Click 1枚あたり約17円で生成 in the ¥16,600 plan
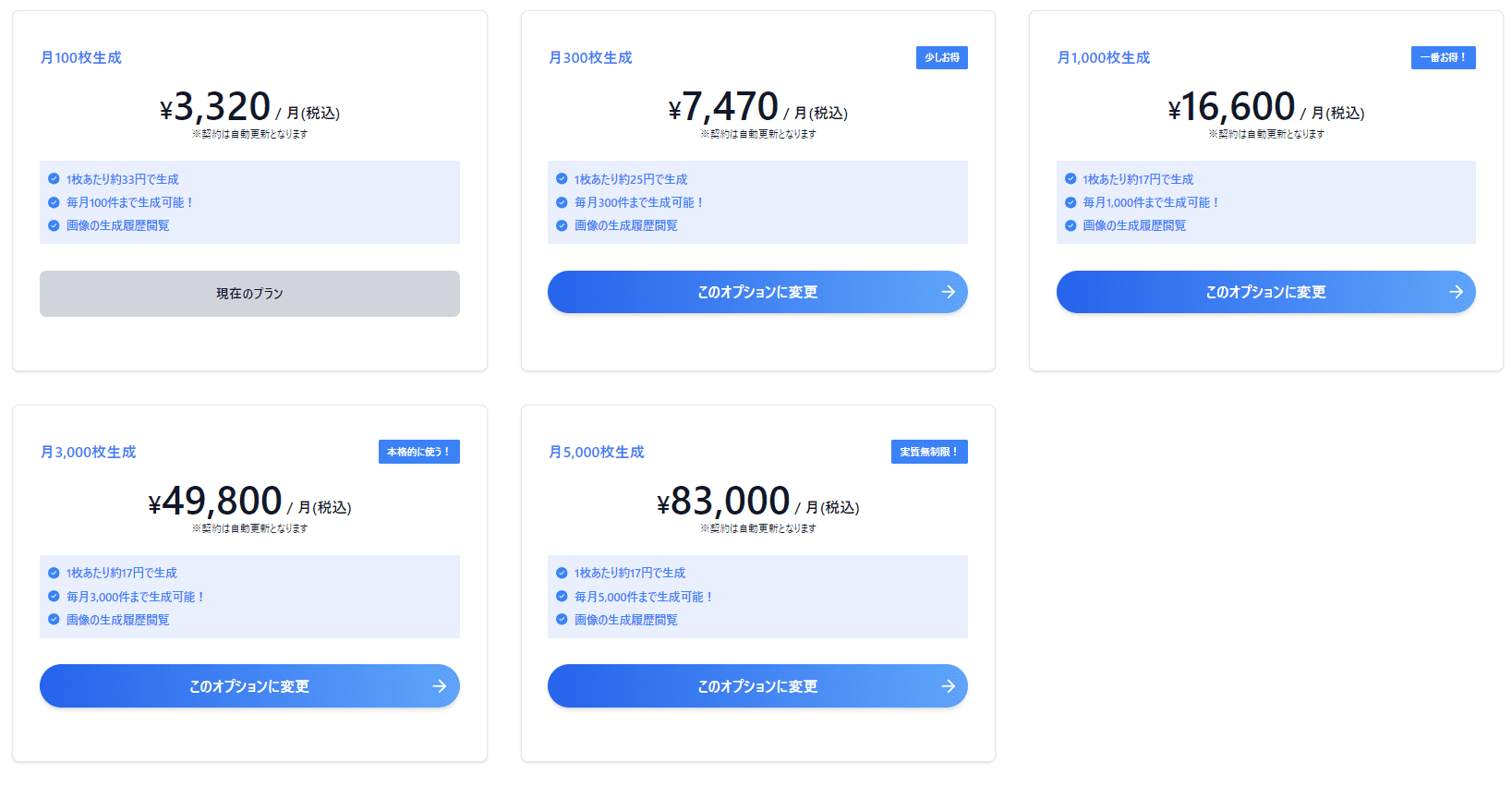The image size is (1512, 787). pyautogui.click(x=1138, y=179)
